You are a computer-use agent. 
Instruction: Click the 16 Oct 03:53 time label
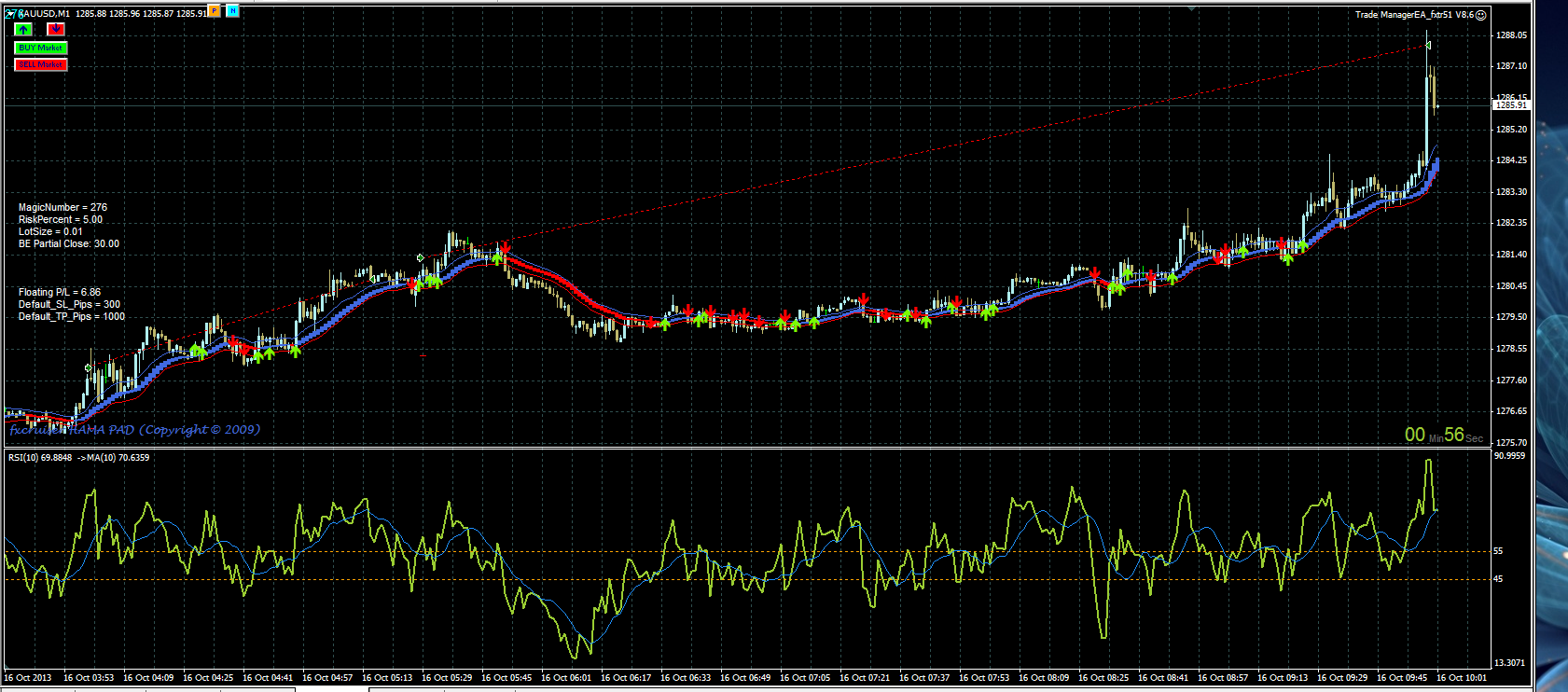point(89,678)
